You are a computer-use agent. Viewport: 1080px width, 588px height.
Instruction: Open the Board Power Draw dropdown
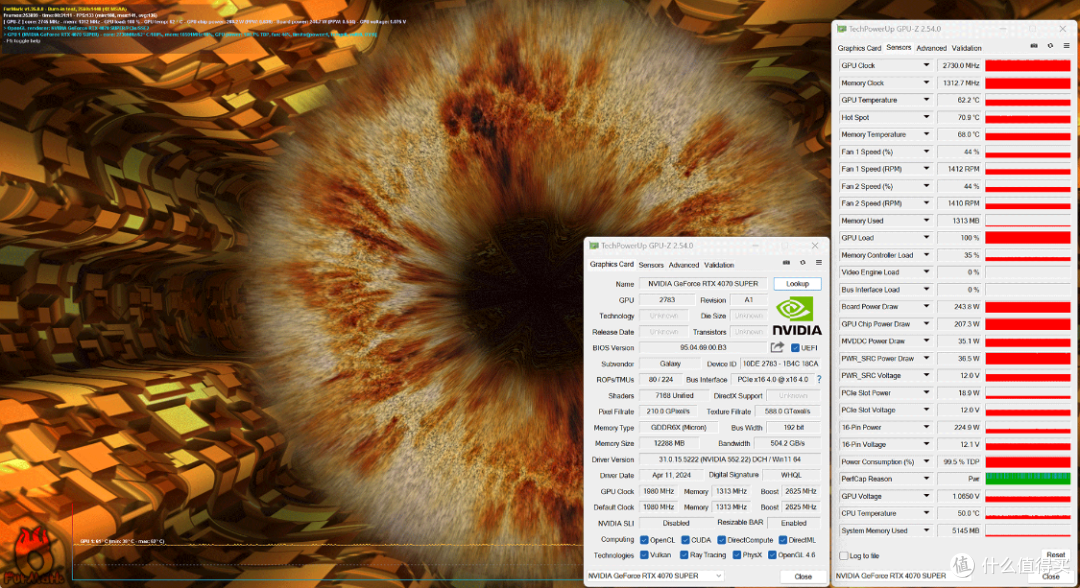(926, 306)
